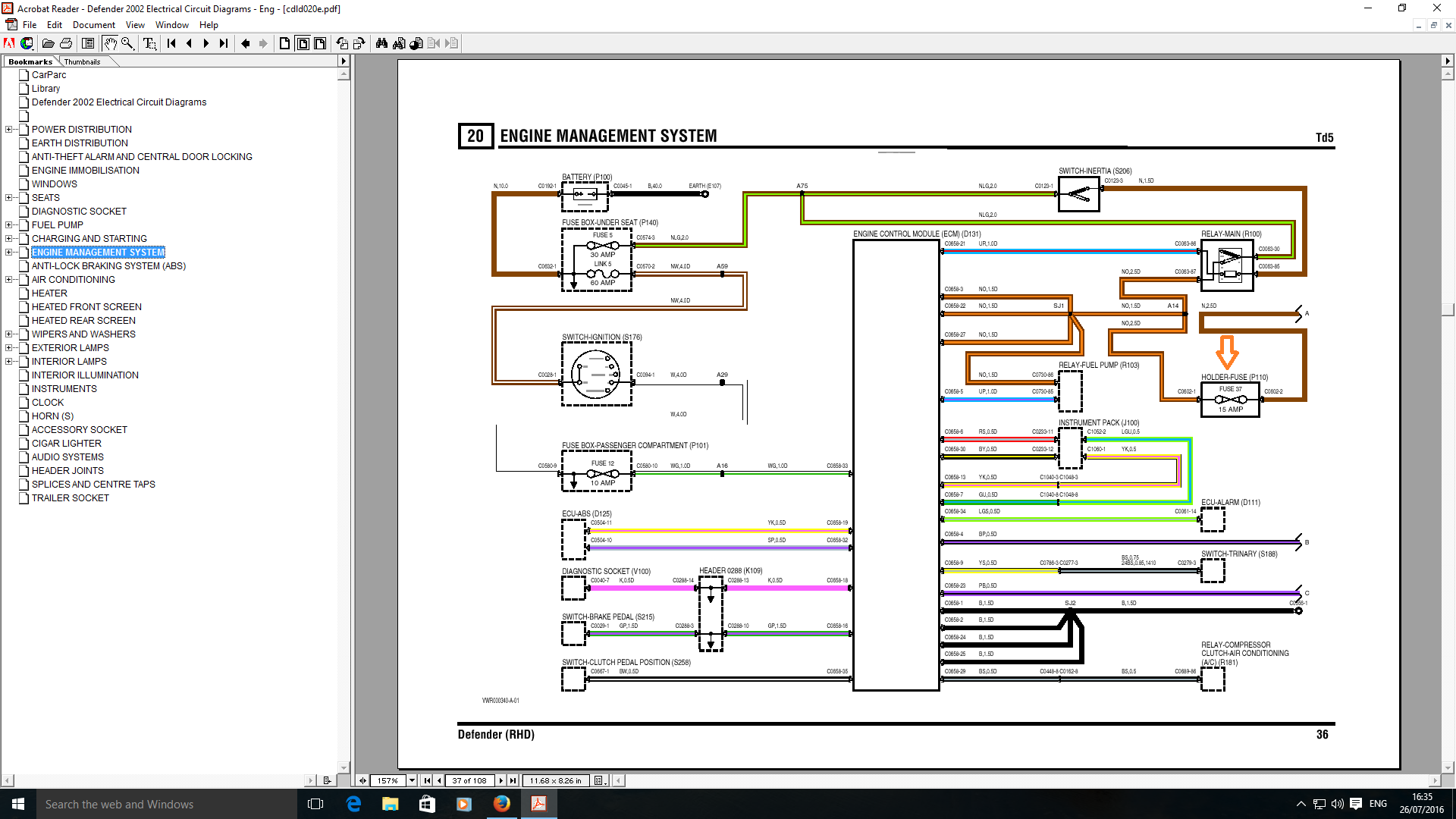Open the TRAILER SOCKET bookmark
Viewport: 1456px width, 819px height.
pos(71,498)
